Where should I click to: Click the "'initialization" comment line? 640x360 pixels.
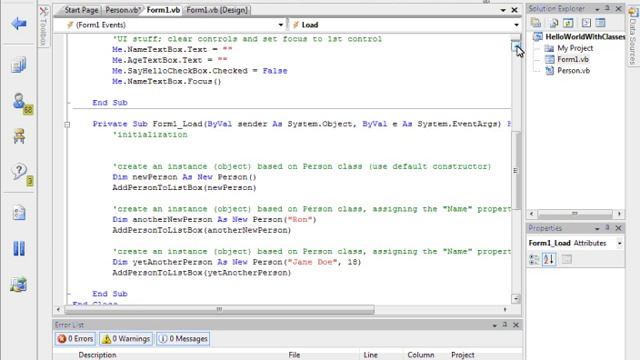[150, 135]
